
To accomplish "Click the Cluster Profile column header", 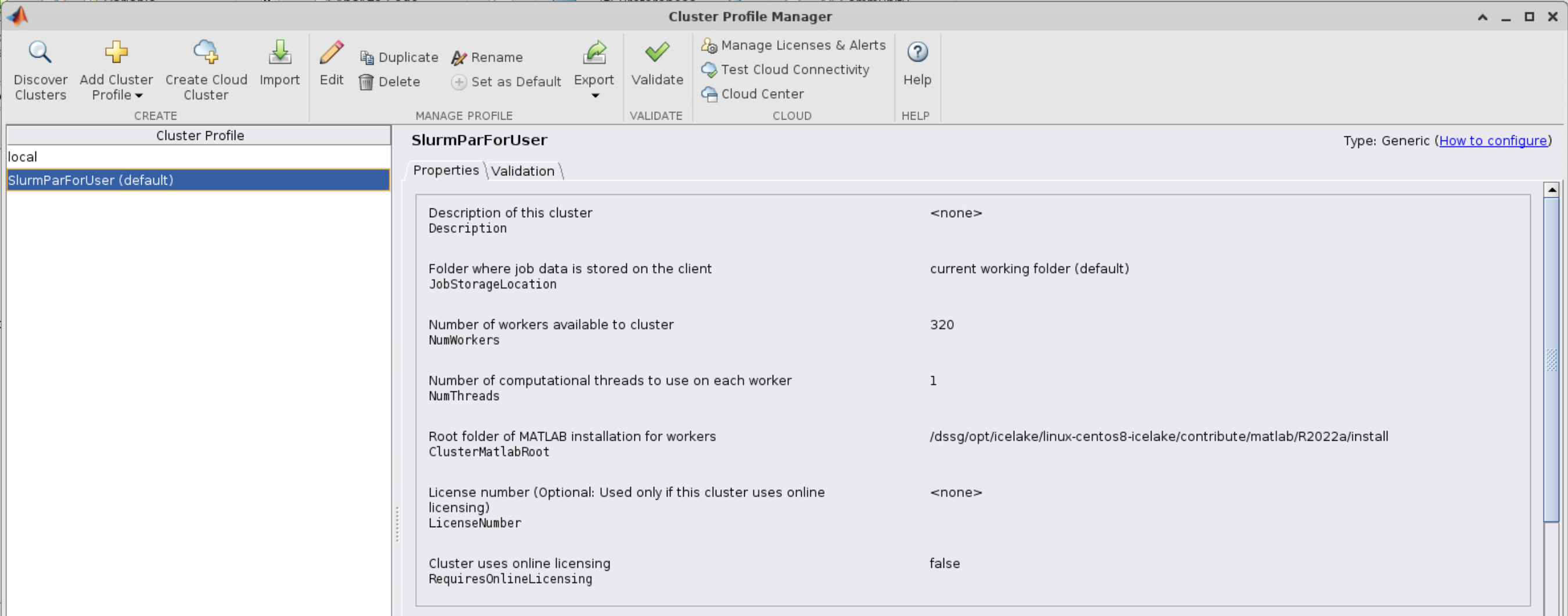I will click(199, 135).
